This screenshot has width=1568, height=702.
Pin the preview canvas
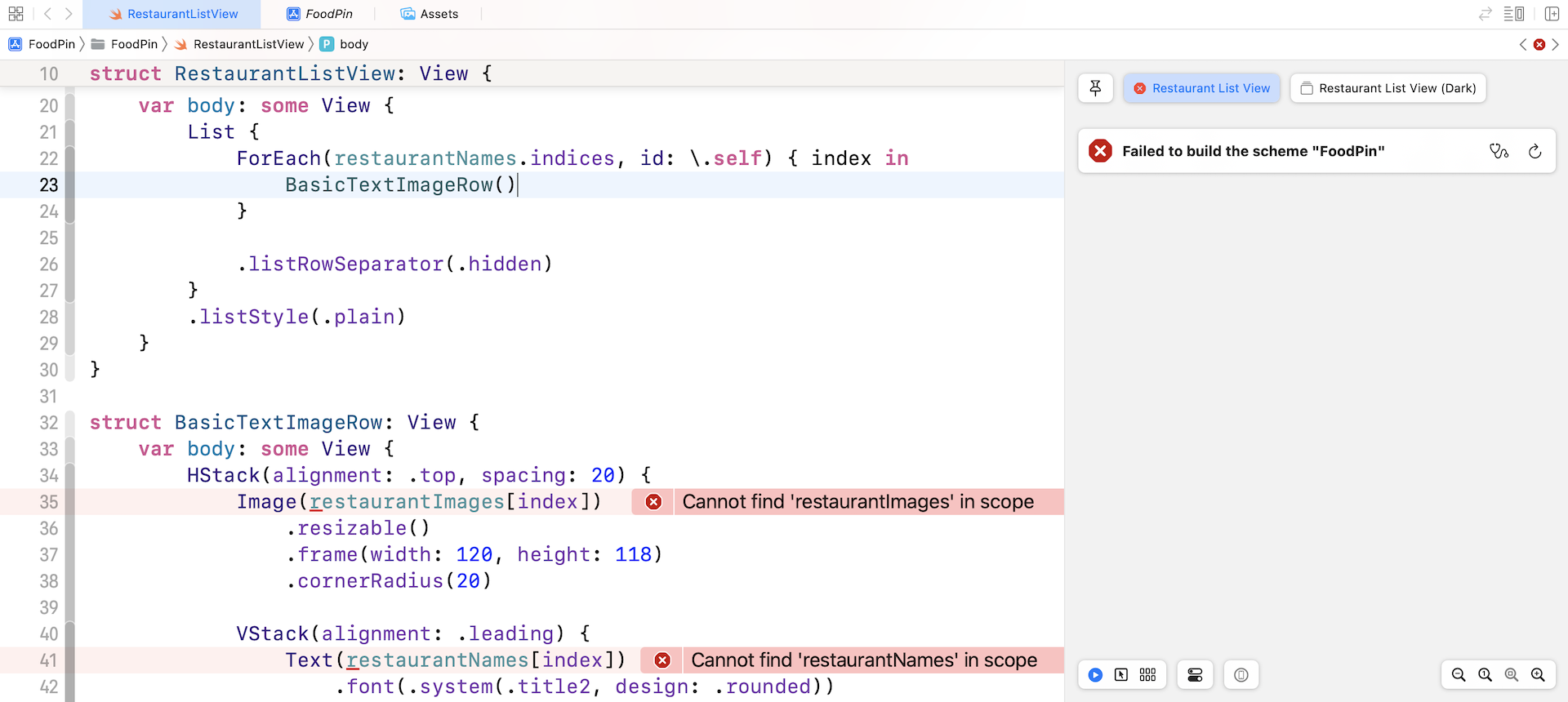[1096, 88]
